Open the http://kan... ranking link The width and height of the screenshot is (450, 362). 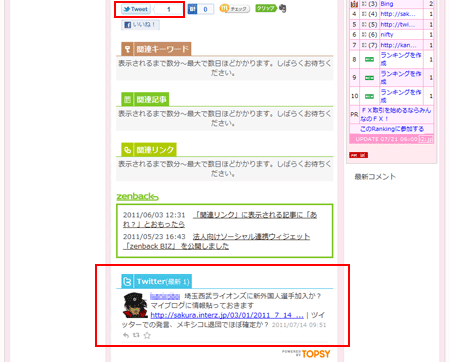pyautogui.click(x=398, y=45)
